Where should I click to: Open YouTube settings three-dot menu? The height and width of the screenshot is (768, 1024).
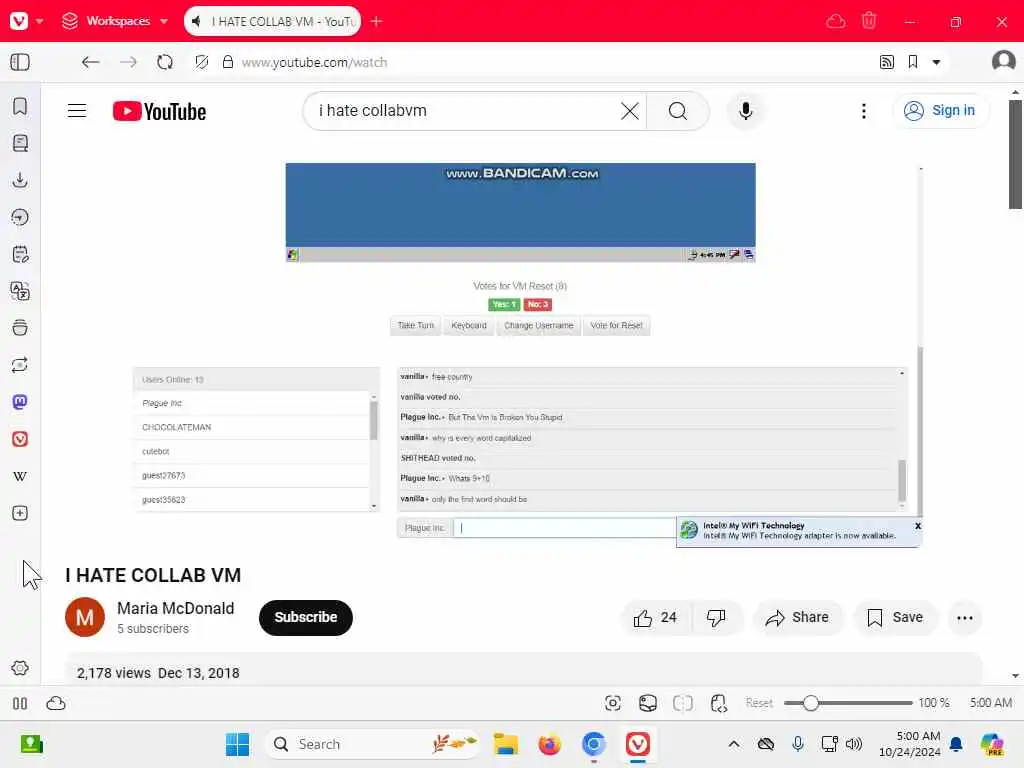coord(863,111)
